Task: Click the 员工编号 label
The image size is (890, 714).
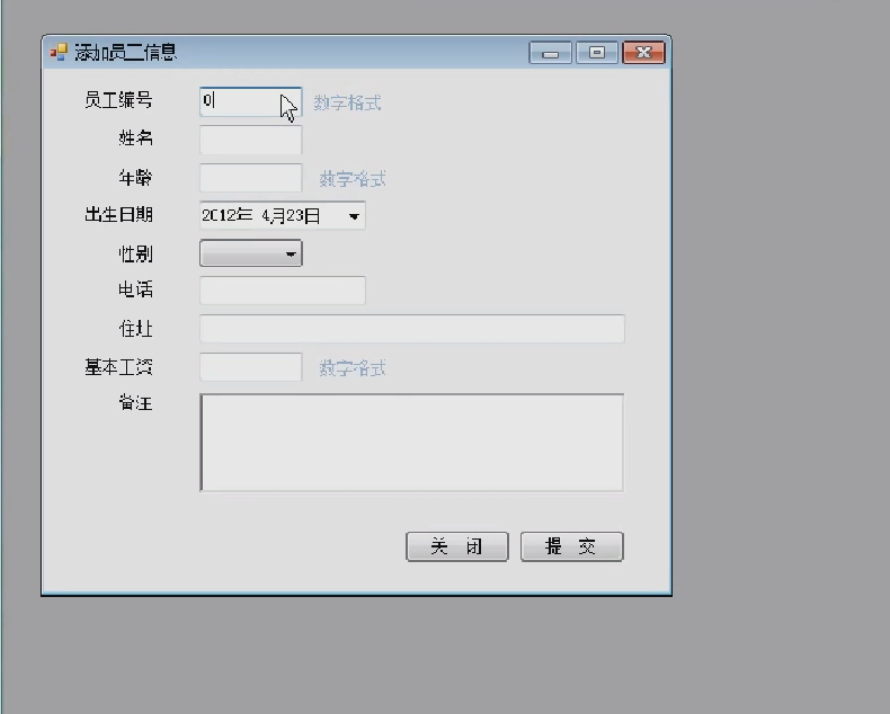Action: point(119,100)
